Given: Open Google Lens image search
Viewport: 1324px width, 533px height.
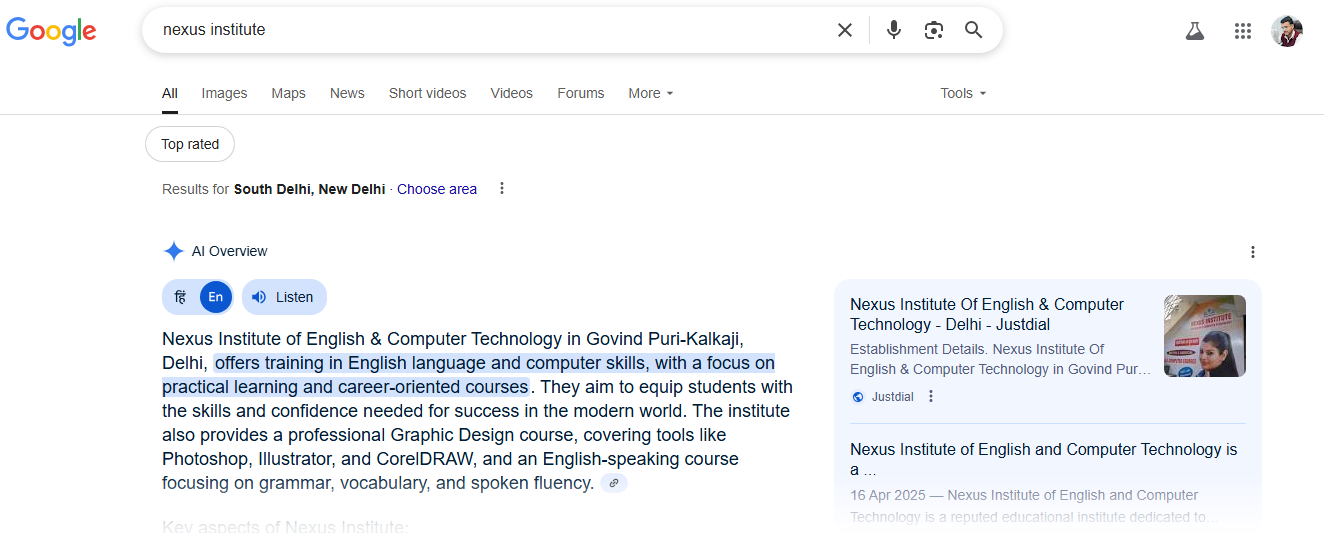Looking at the screenshot, I should point(934,30).
